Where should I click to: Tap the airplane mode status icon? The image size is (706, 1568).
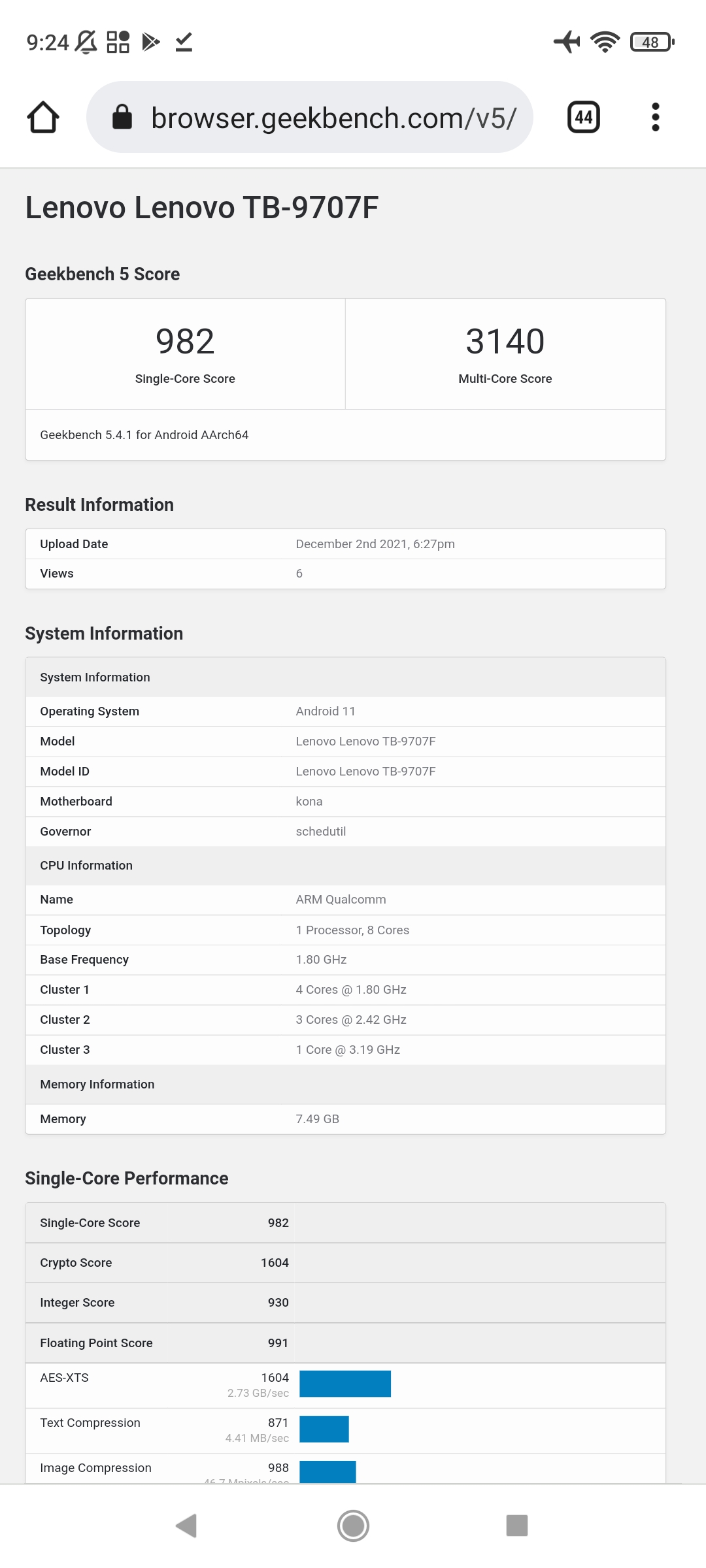(567, 42)
